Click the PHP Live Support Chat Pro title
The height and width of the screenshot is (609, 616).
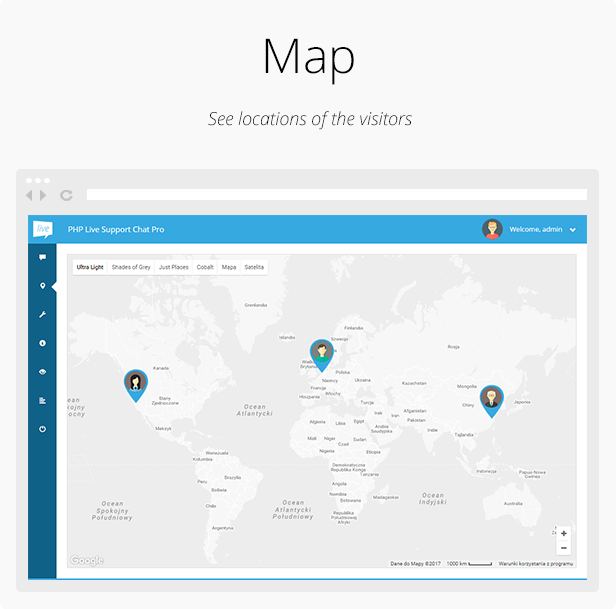tap(116, 229)
